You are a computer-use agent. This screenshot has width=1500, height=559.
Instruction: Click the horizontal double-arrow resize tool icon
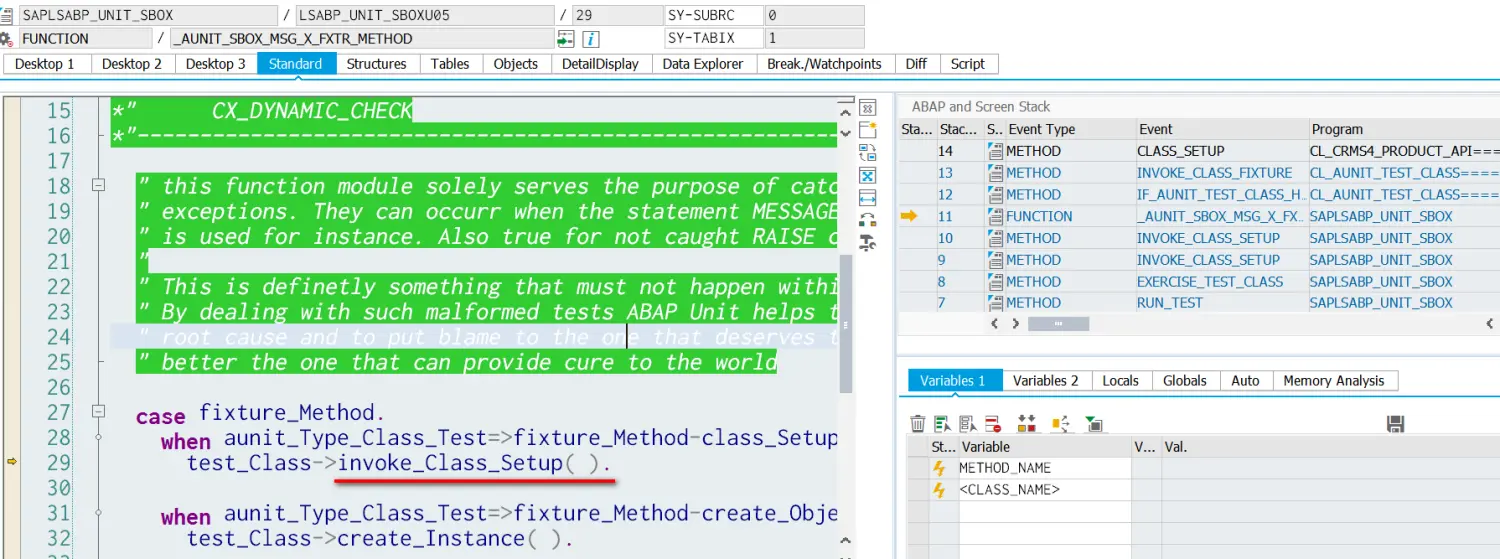(867, 198)
